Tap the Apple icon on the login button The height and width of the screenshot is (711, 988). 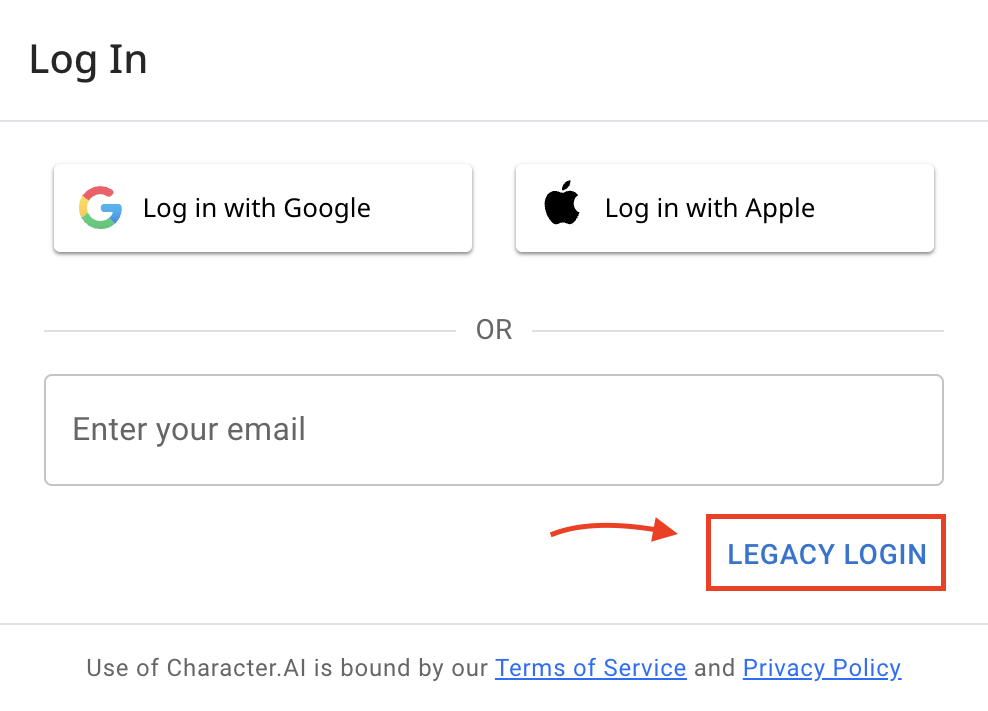(x=562, y=205)
